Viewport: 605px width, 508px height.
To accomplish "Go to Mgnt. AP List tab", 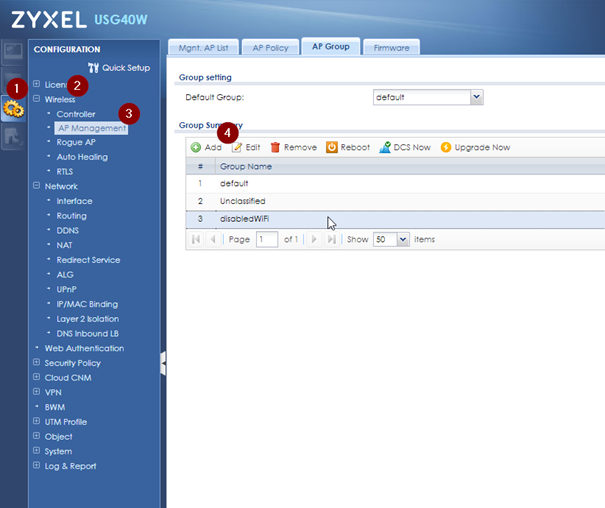I will 203,47.
